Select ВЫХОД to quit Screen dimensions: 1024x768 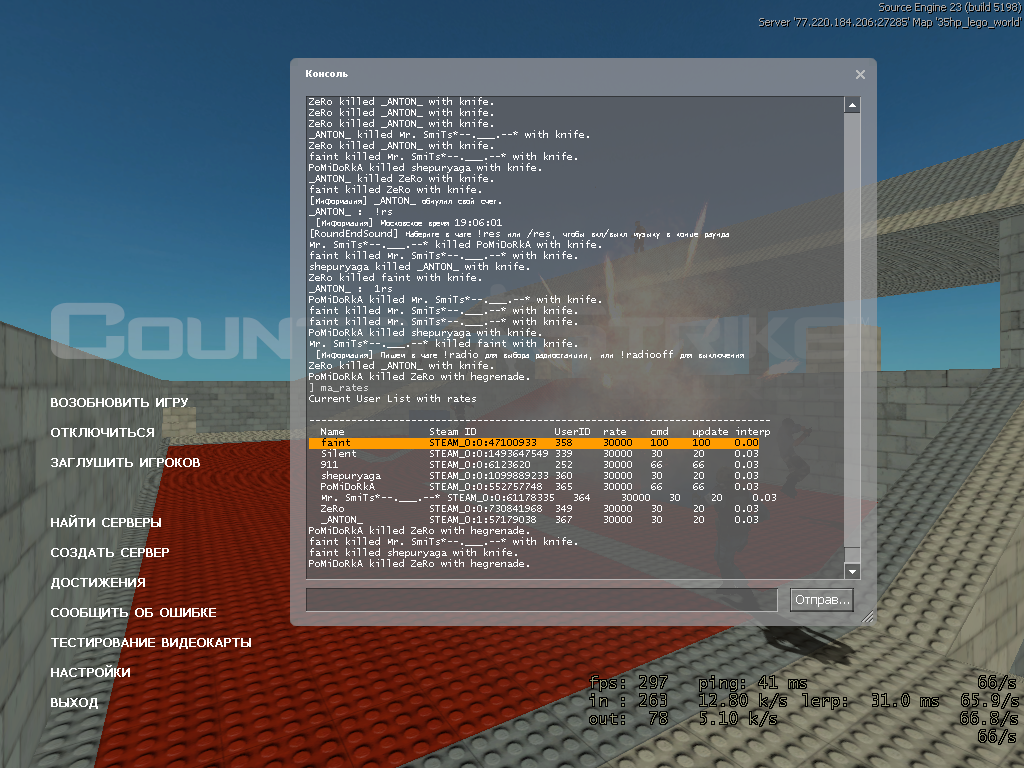coord(74,703)
